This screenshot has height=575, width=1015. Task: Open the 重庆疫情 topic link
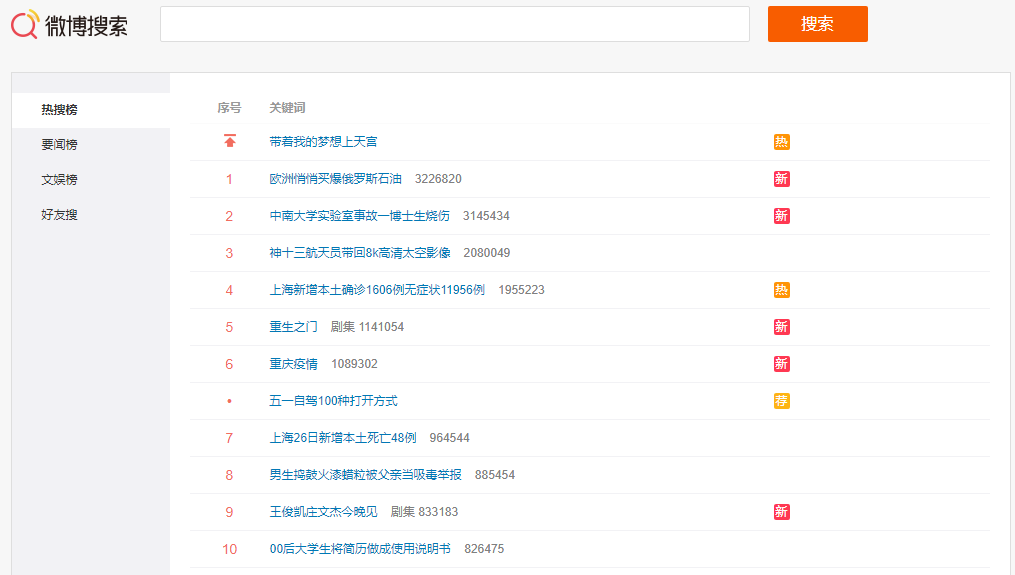point(293,364)
